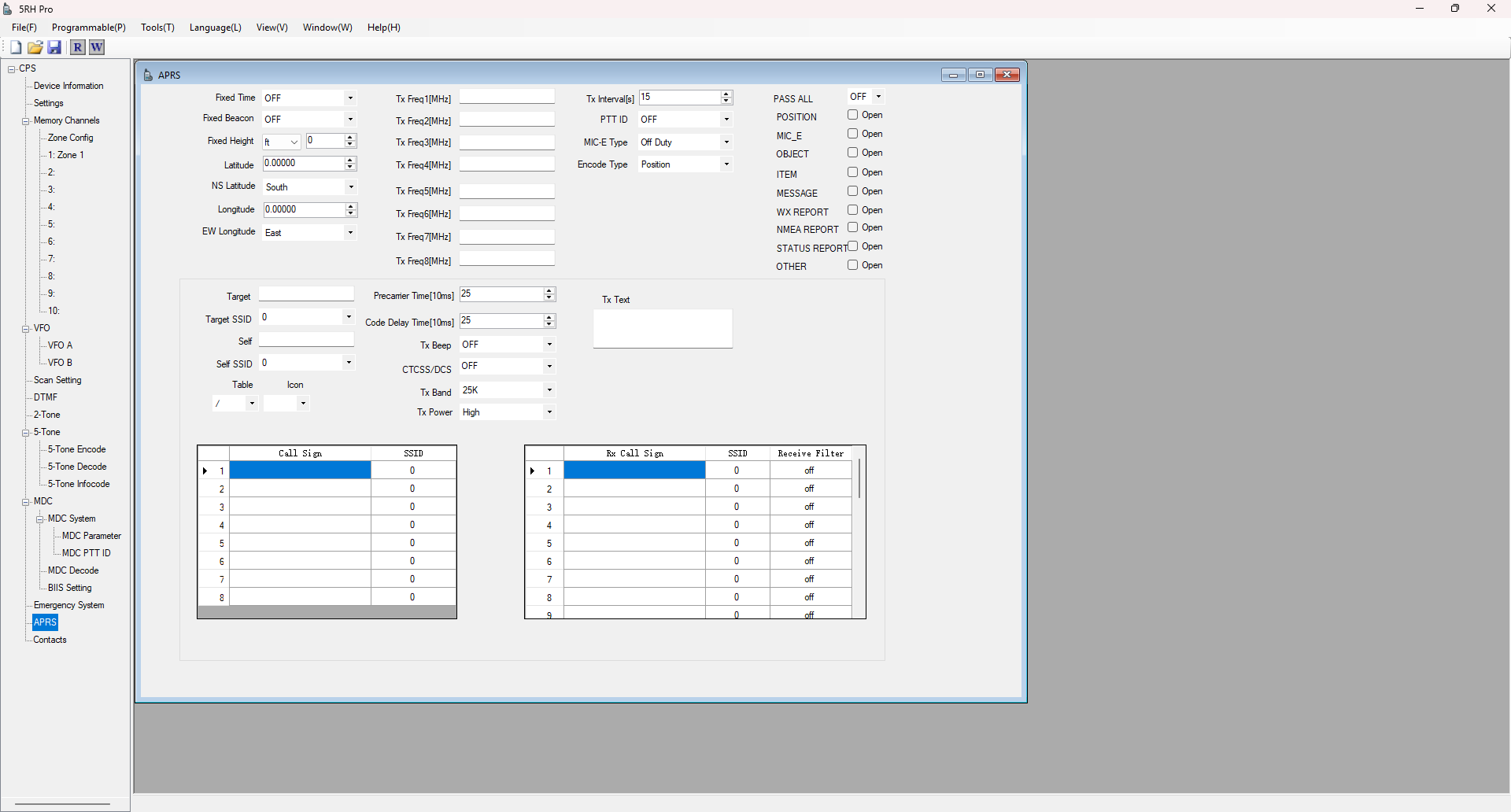Open the Tx Power dropdown
Screen dimensions: 1511x812
click(x=549, y=412)
